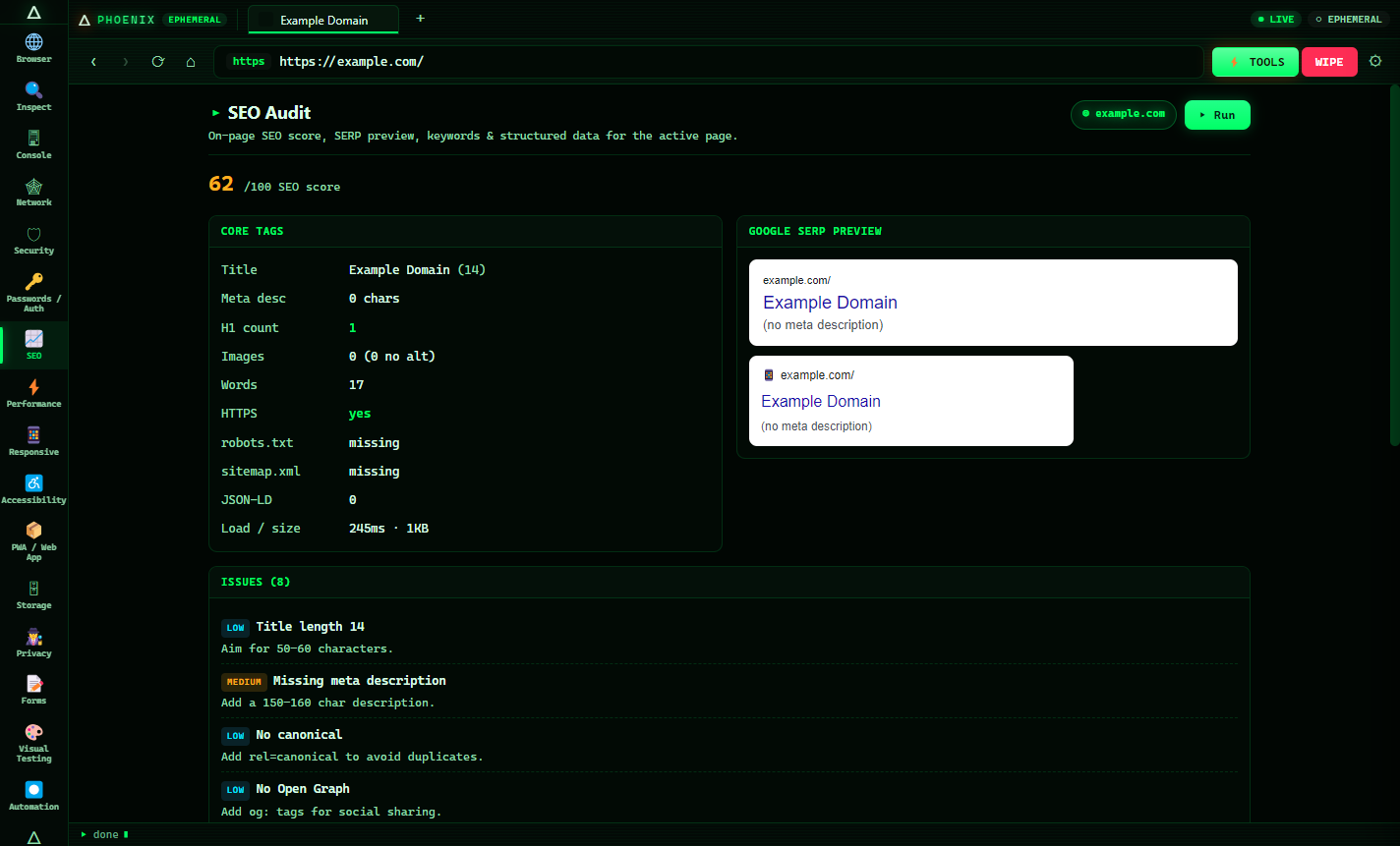
Task: Select the Meta desc '0 chars' value
Action: (x=374, y=299)
